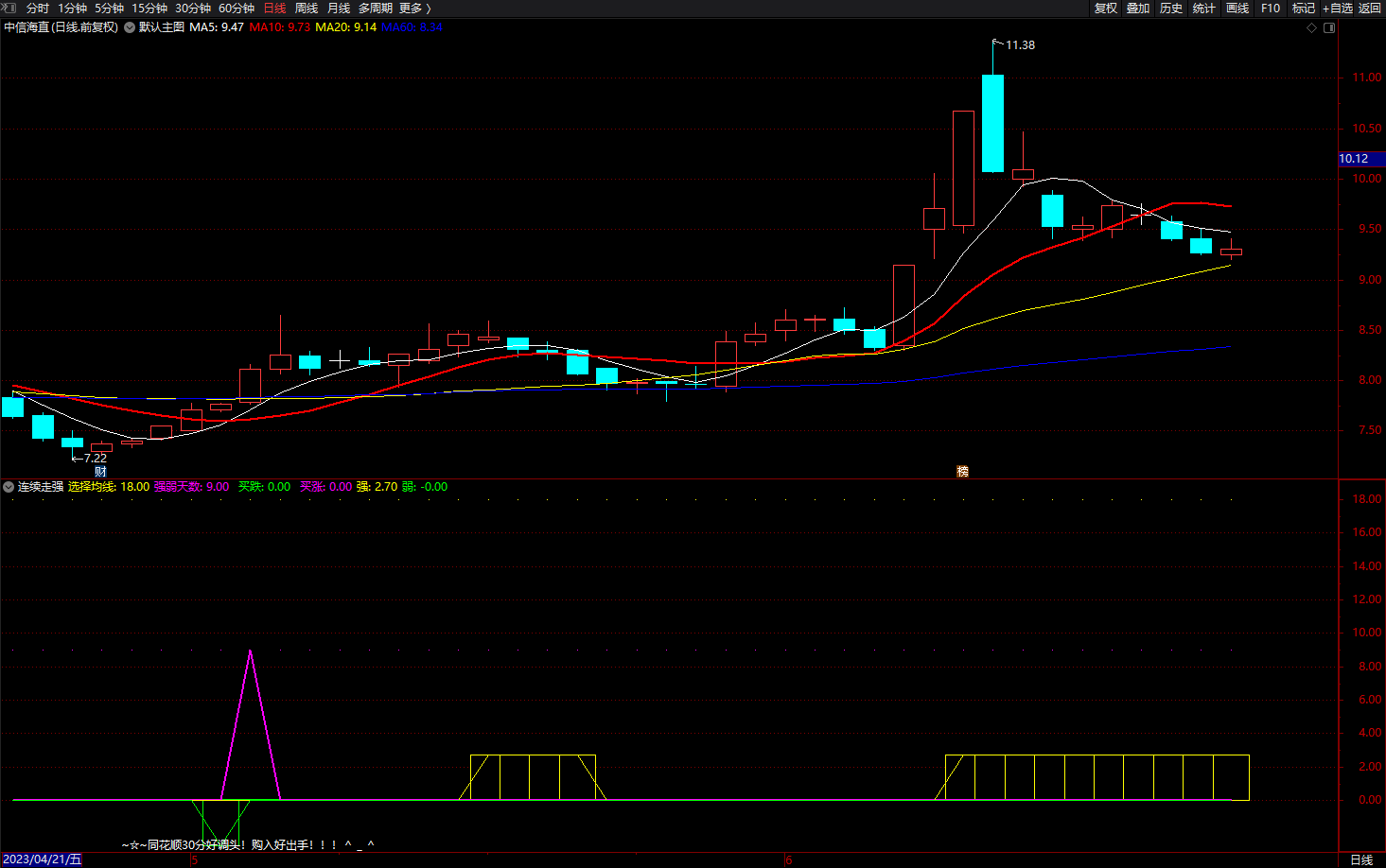Viewport: 1386px width, 868px height.
Task: Click the 榜 marker icon on the main chart
Action: tap(962, 471)
